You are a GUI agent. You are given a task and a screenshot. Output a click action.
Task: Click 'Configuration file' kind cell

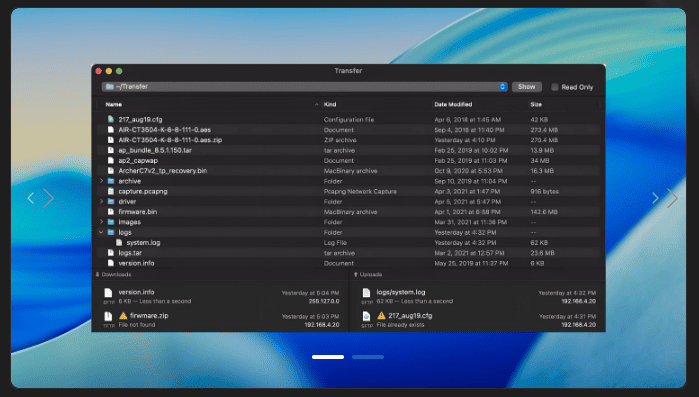[349, 119]
